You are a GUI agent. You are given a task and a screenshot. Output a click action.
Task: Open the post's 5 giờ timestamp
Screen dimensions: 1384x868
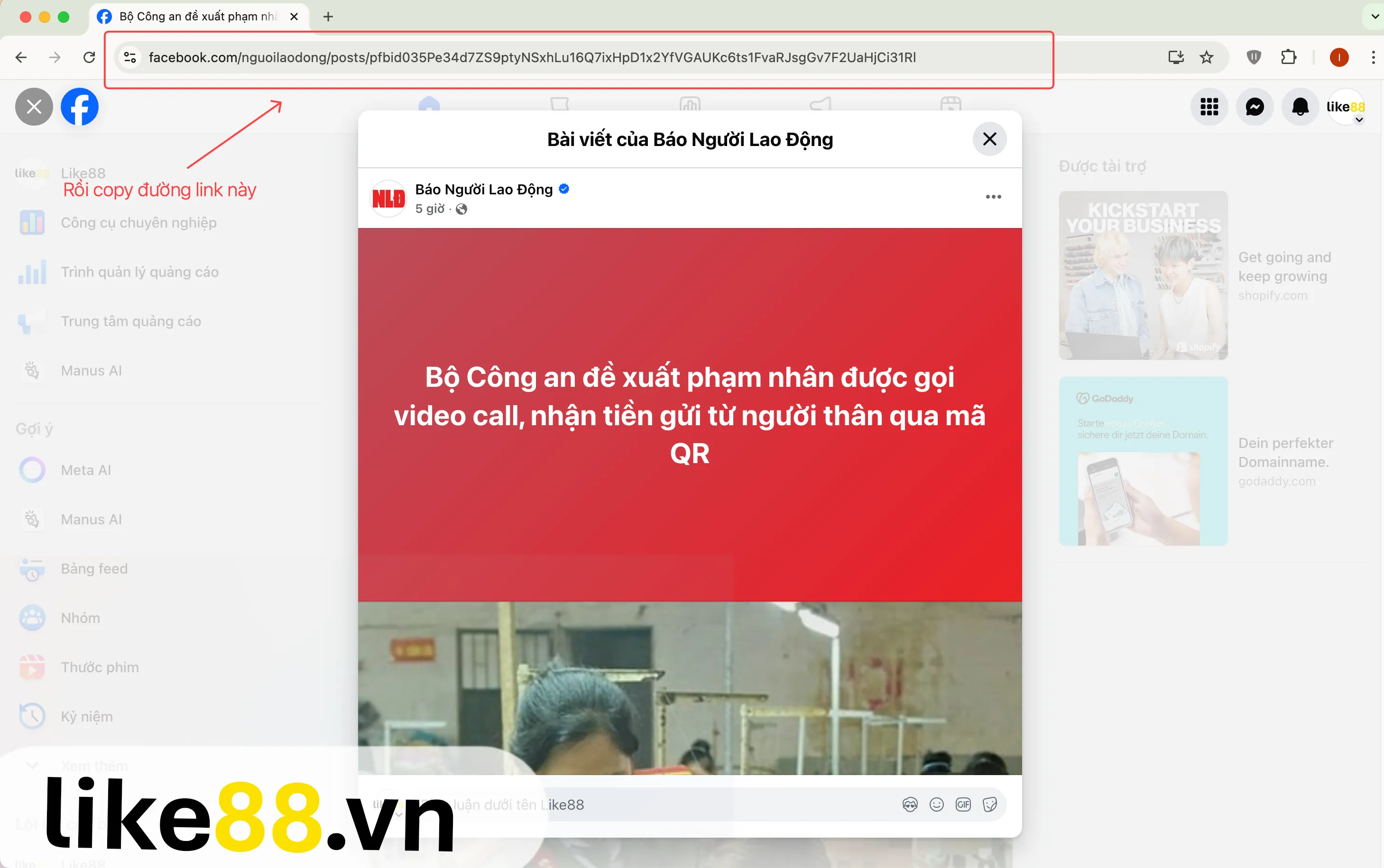pos(430,209)
